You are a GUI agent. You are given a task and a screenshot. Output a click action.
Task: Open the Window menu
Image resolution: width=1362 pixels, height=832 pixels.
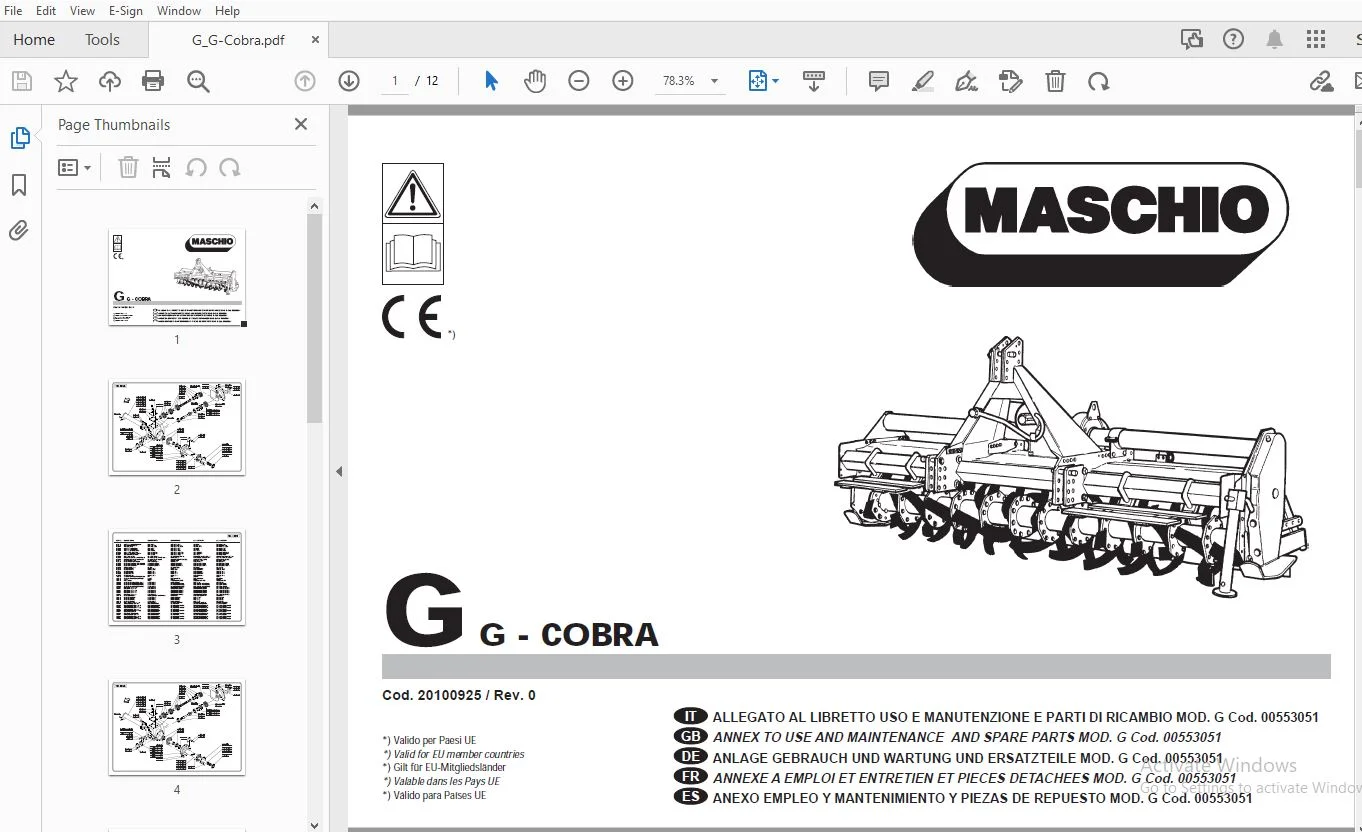coord(179,10)
